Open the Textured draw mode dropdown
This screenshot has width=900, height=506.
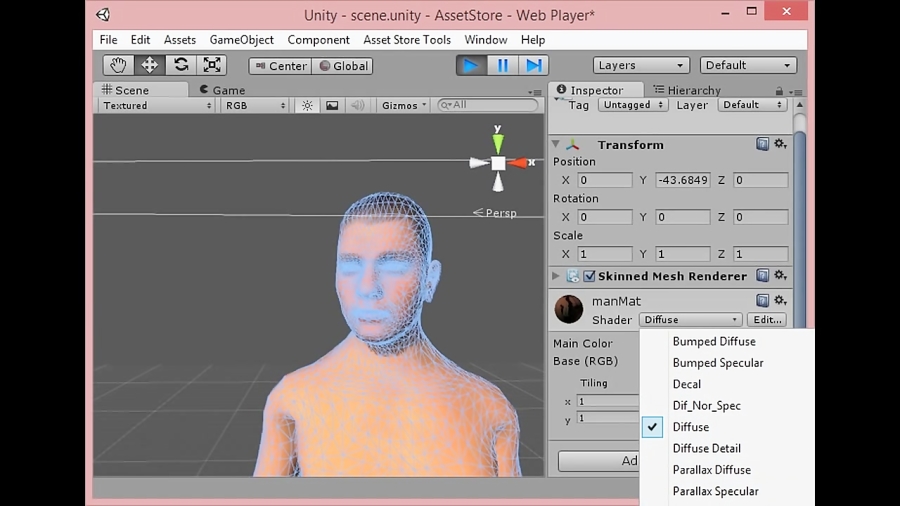point(156,105)
